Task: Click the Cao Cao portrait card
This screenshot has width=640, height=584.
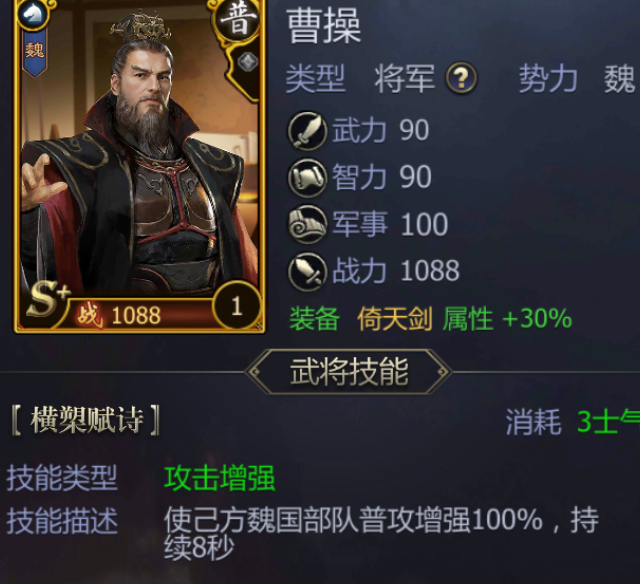Action: pos(139,165)
